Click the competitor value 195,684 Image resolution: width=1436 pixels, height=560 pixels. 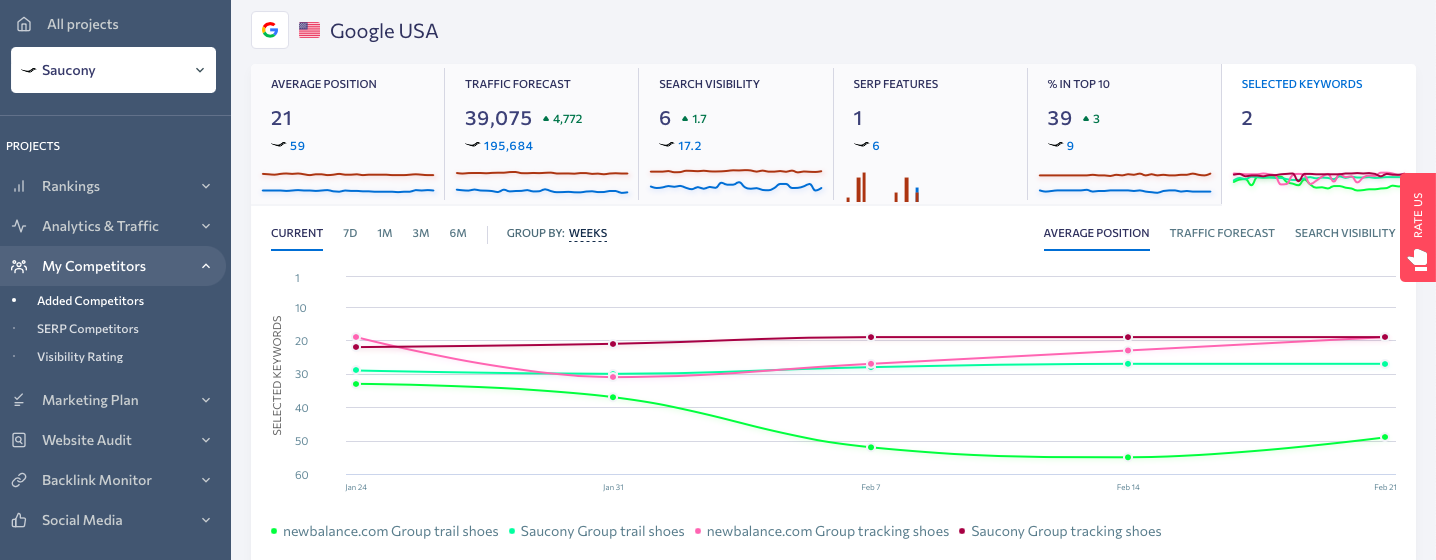pyautogui.click(x=508, y=146)
